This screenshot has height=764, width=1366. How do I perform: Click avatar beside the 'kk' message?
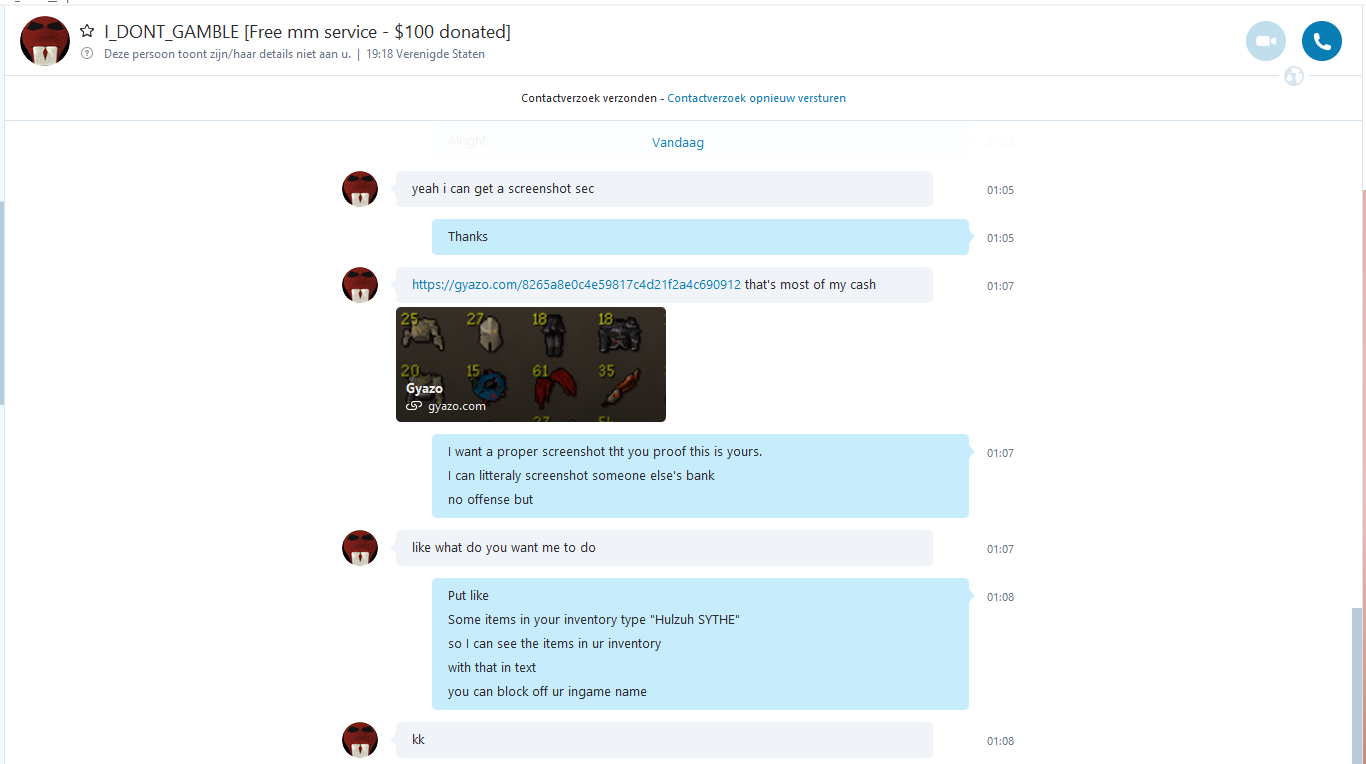point(360,740)
